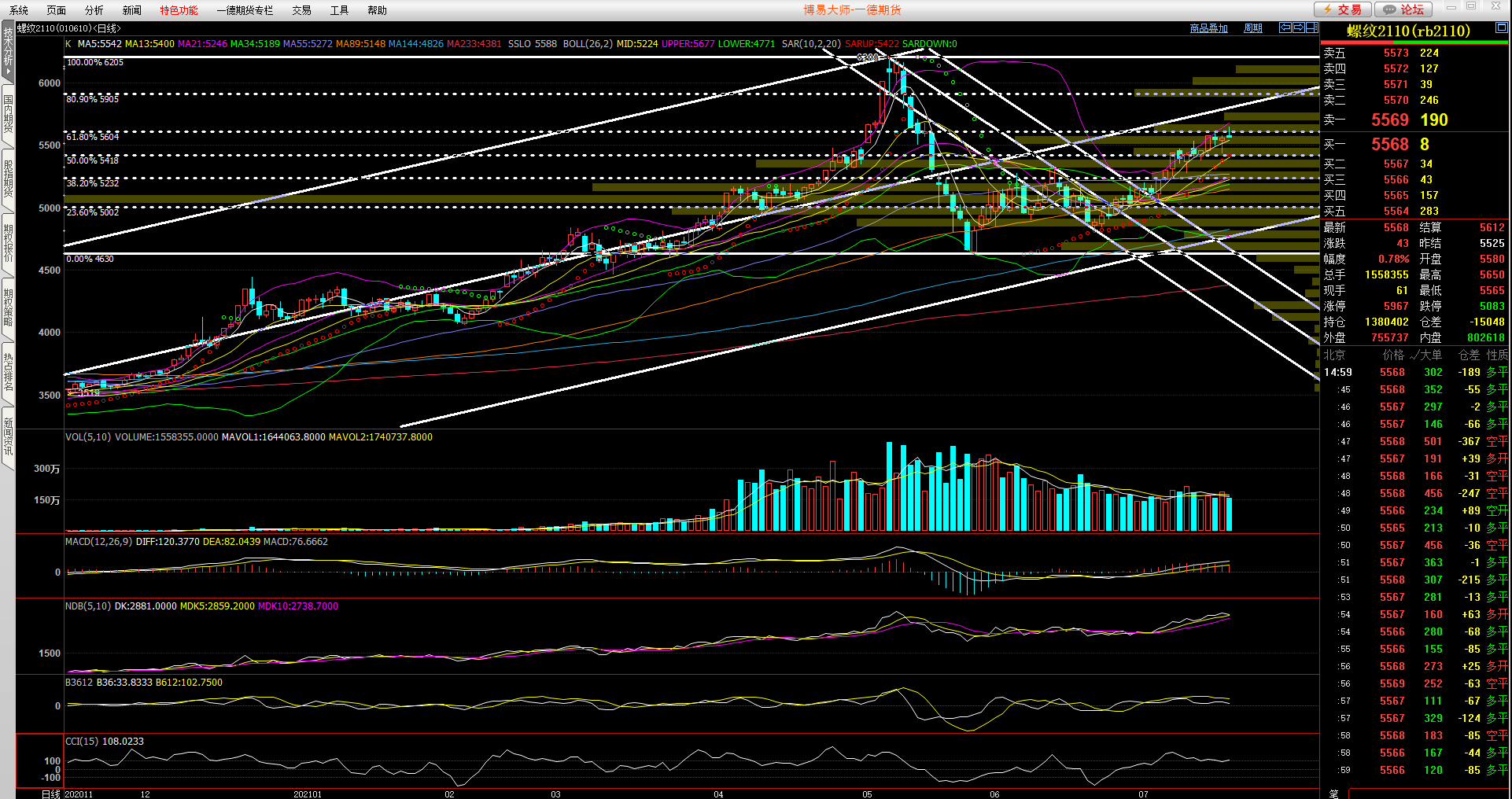Click the 大单 filter checkmark header

click(x=1425, y=355)
